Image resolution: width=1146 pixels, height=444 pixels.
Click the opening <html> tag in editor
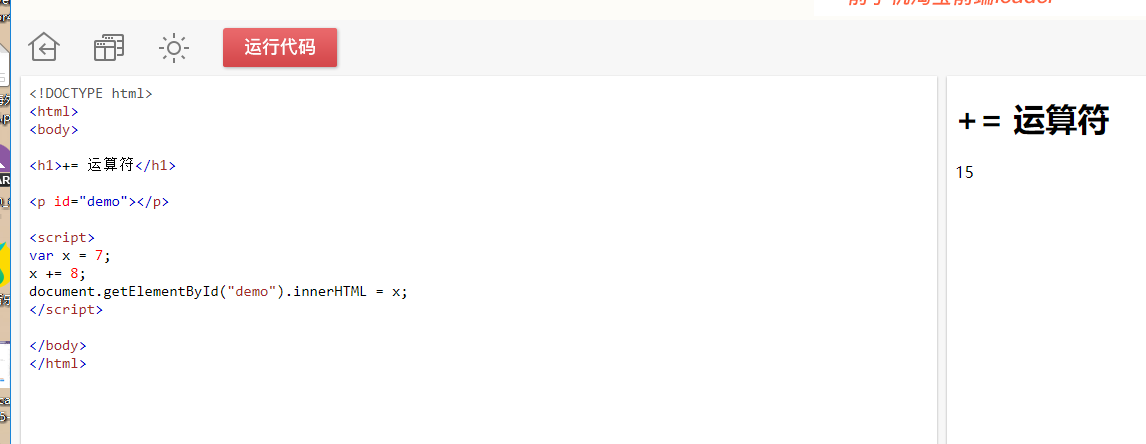point(53,112)
